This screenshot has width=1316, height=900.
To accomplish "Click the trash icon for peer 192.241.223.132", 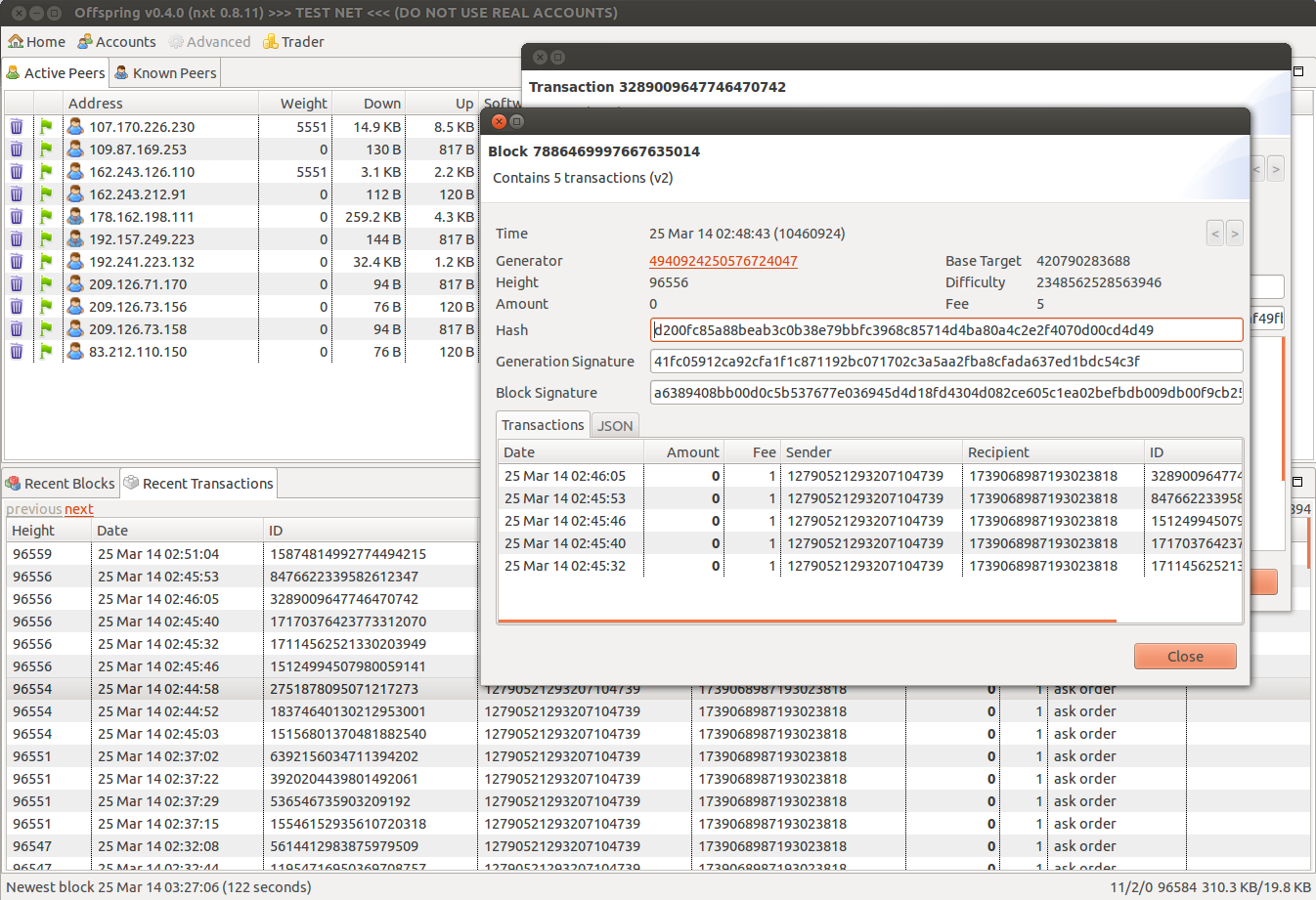I will [17, 262].
